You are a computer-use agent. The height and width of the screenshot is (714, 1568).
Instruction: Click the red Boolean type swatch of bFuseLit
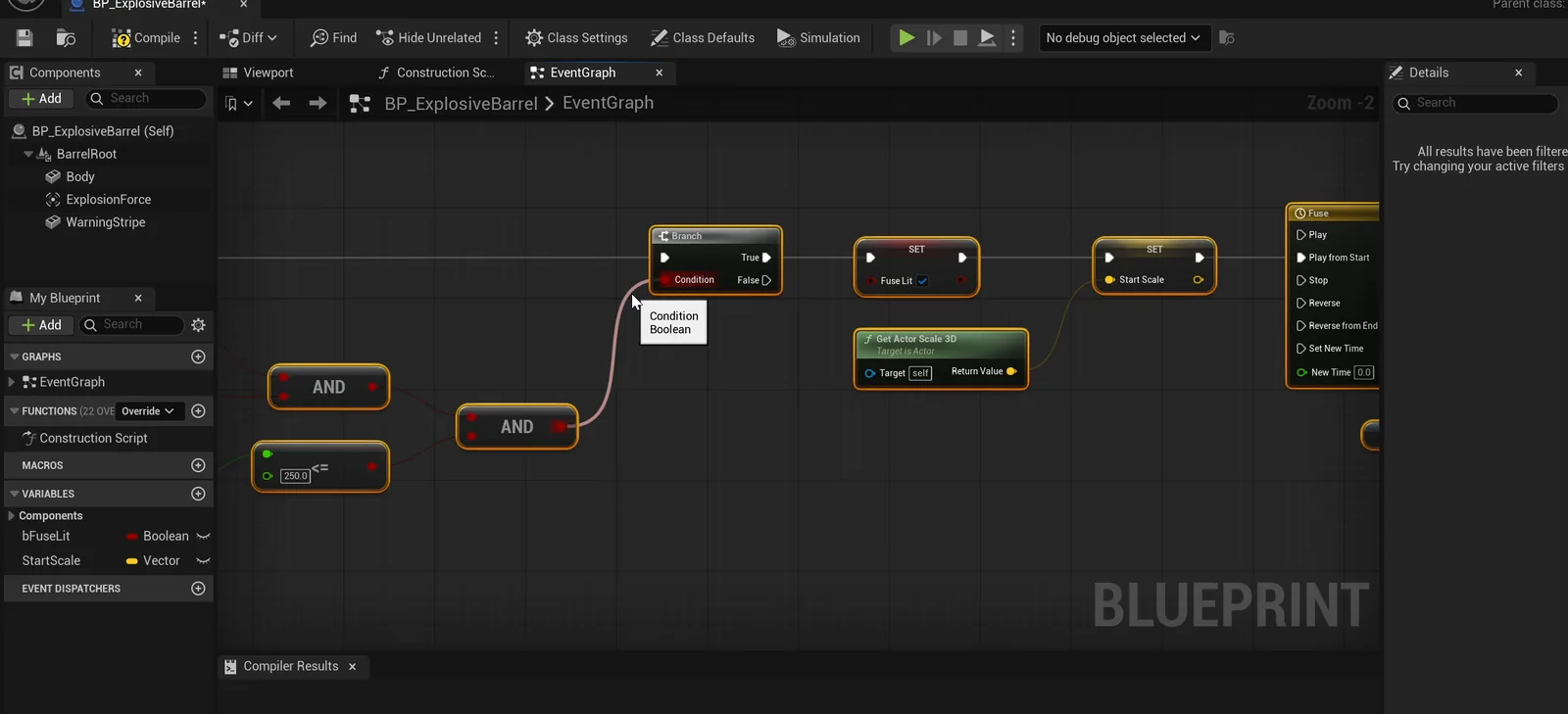(131, 537)
